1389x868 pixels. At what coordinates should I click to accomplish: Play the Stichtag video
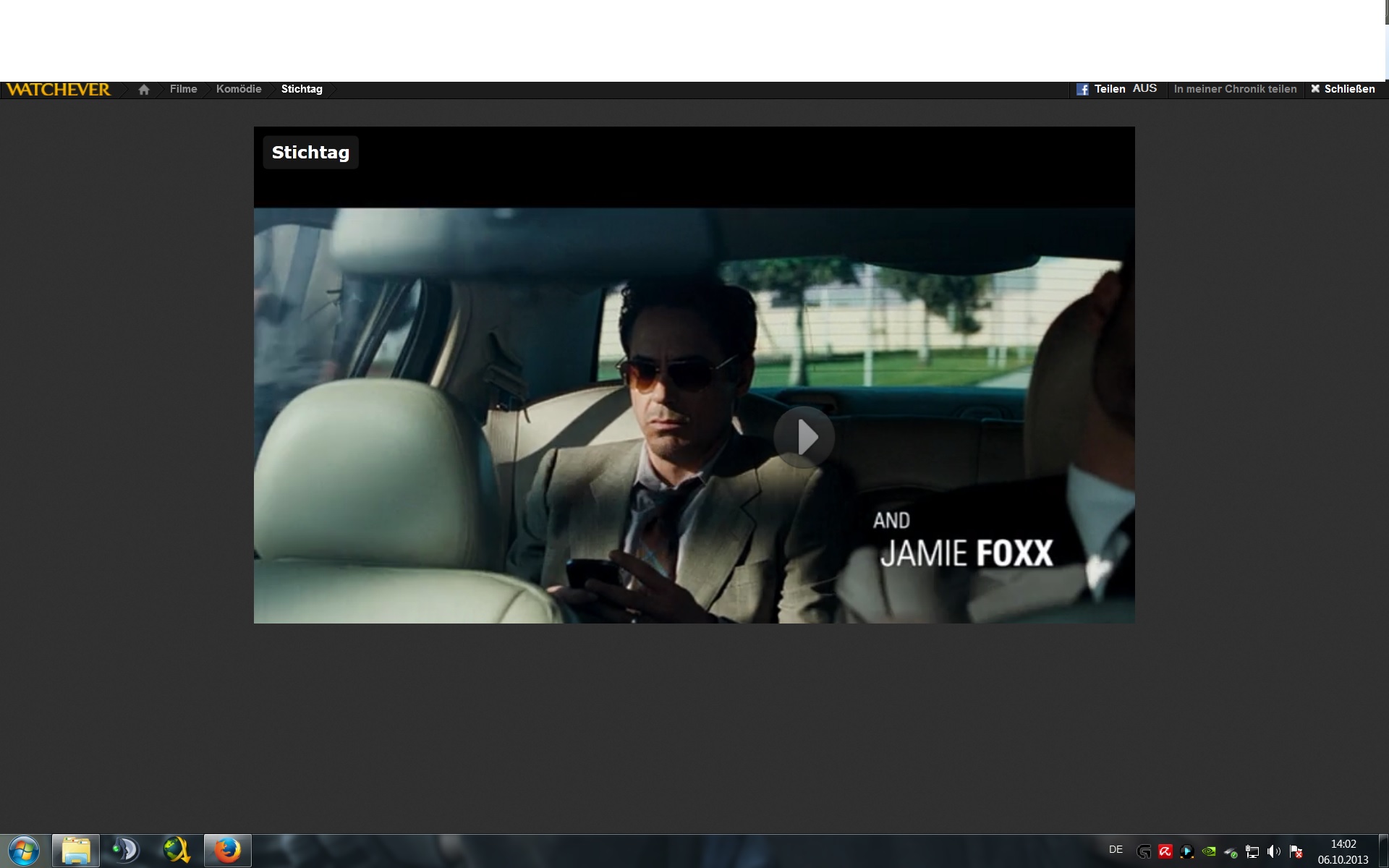[x=804, y=437]
